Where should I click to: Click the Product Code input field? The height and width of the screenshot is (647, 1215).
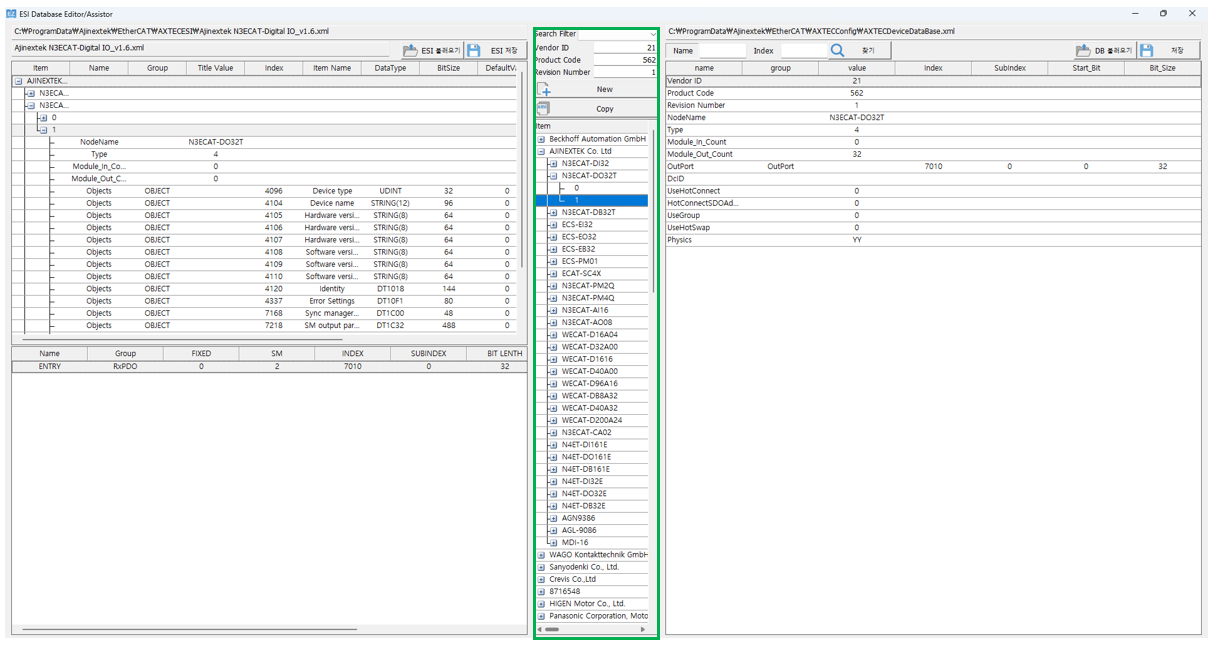coord(625,60)
